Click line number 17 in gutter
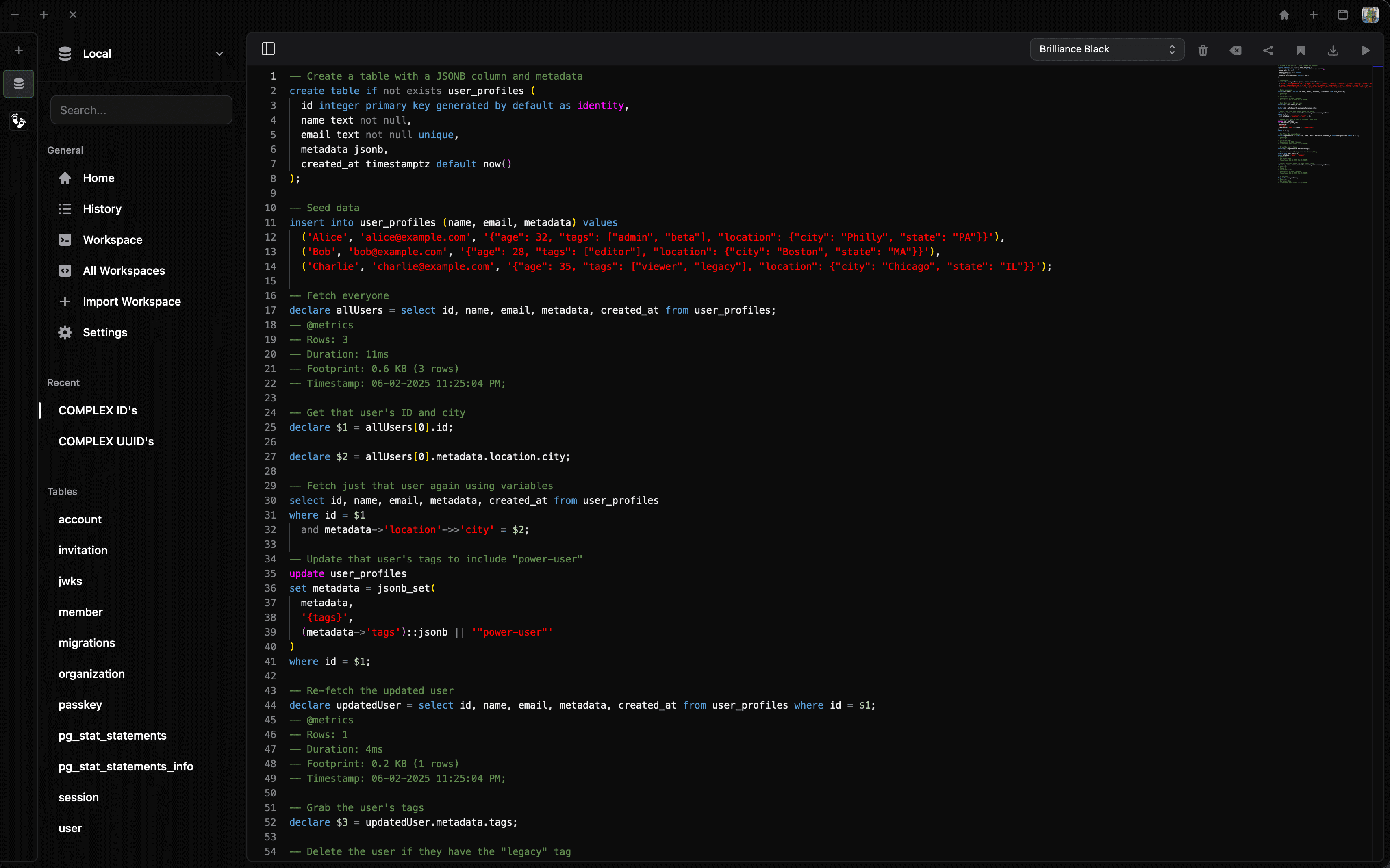This screenshot has width=1390, height=868. click(x=270, y=310)
